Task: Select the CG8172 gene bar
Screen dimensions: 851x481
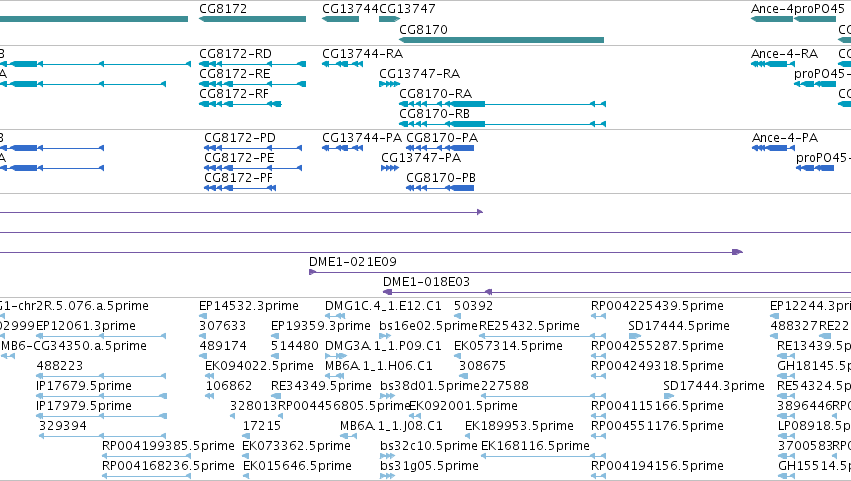Action: (x=252, y=19)
